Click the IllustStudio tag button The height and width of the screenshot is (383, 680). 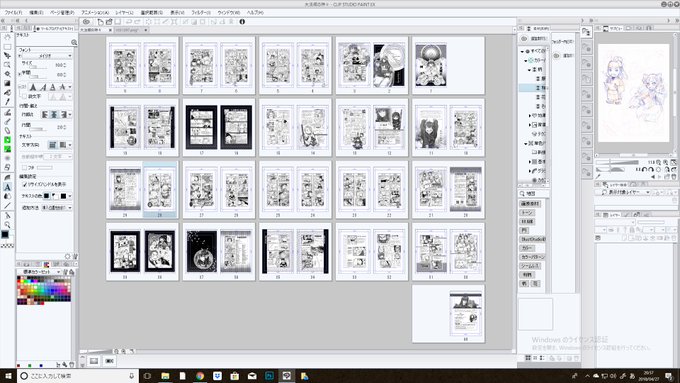coord(533,239)
